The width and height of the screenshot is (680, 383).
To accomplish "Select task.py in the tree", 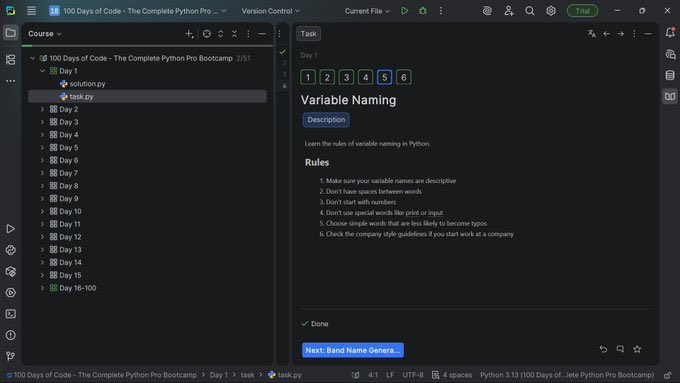I will click(x=147, y=96).
